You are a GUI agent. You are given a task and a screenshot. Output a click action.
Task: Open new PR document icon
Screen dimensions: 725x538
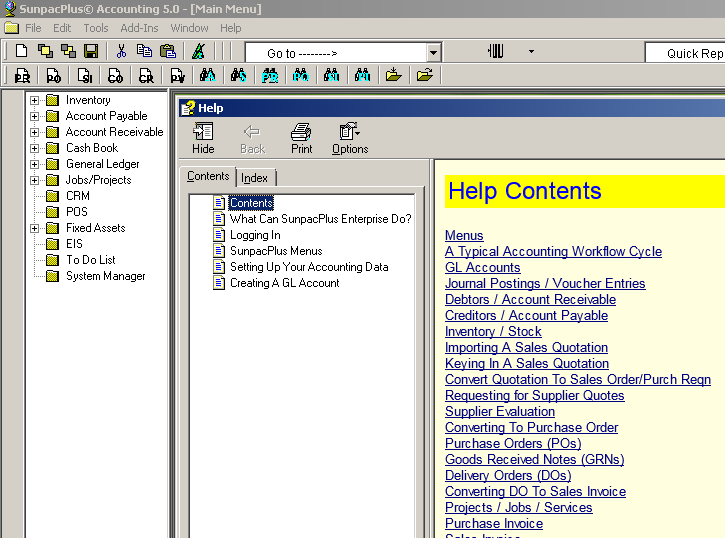coord(22,75)
